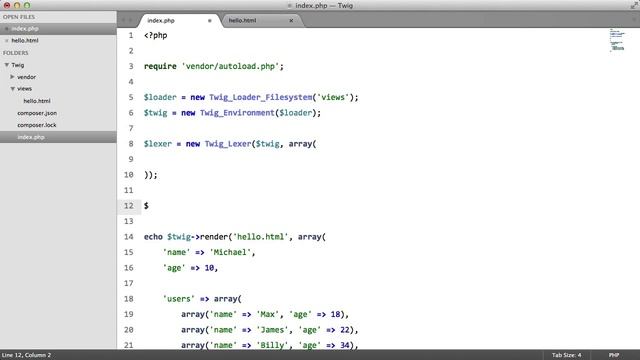Click the OPEN FILES sidebar heading
The height and width of the screenshot is (360, 640).
click(19, 17)
